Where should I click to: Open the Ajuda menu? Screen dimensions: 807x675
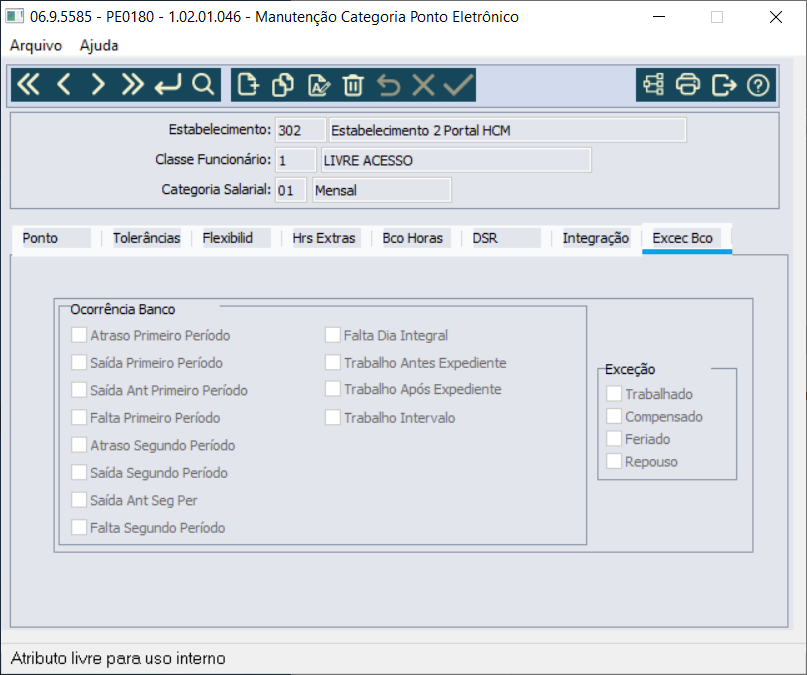[x=99, y=45]
